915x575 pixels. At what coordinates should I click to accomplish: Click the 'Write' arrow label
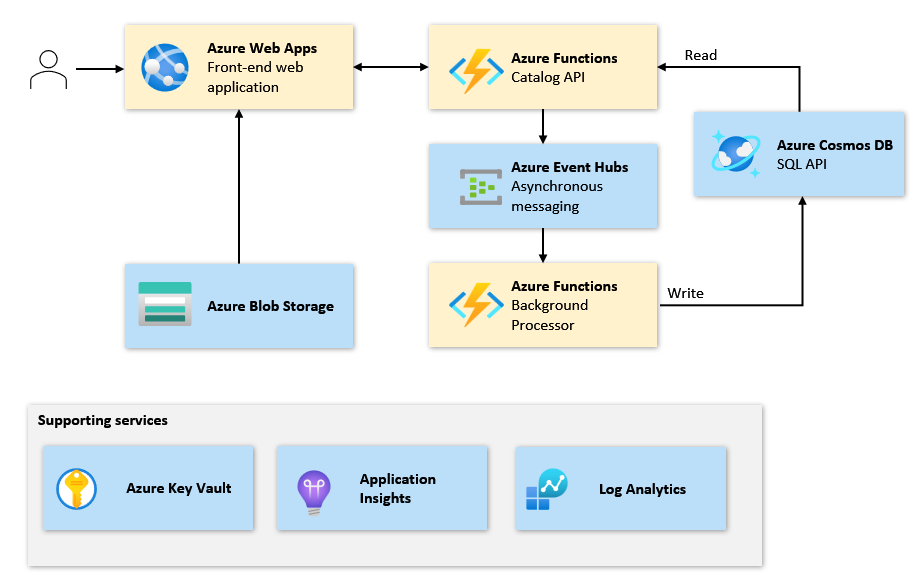[x=686, y=293]
